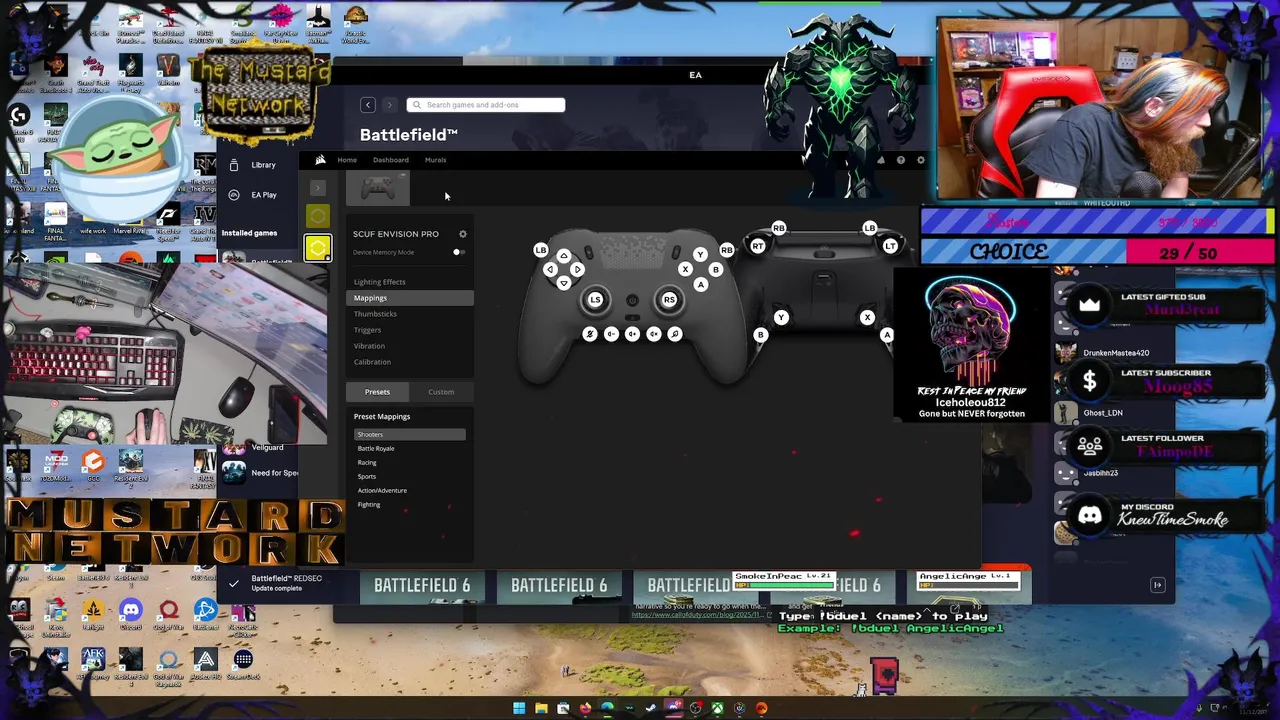
Task: Select D-pad down on the controller
Action: click(x=564, y=284)
